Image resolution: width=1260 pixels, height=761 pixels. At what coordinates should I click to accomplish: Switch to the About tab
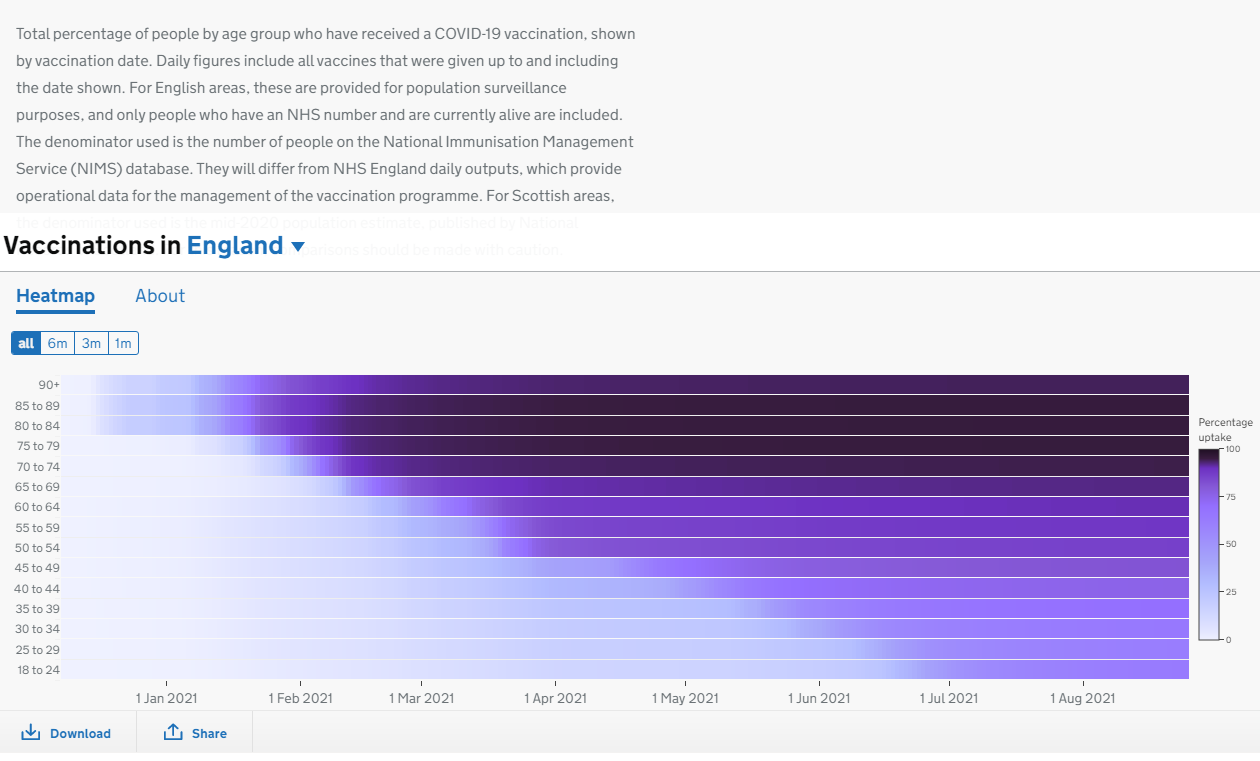[160, 296]
